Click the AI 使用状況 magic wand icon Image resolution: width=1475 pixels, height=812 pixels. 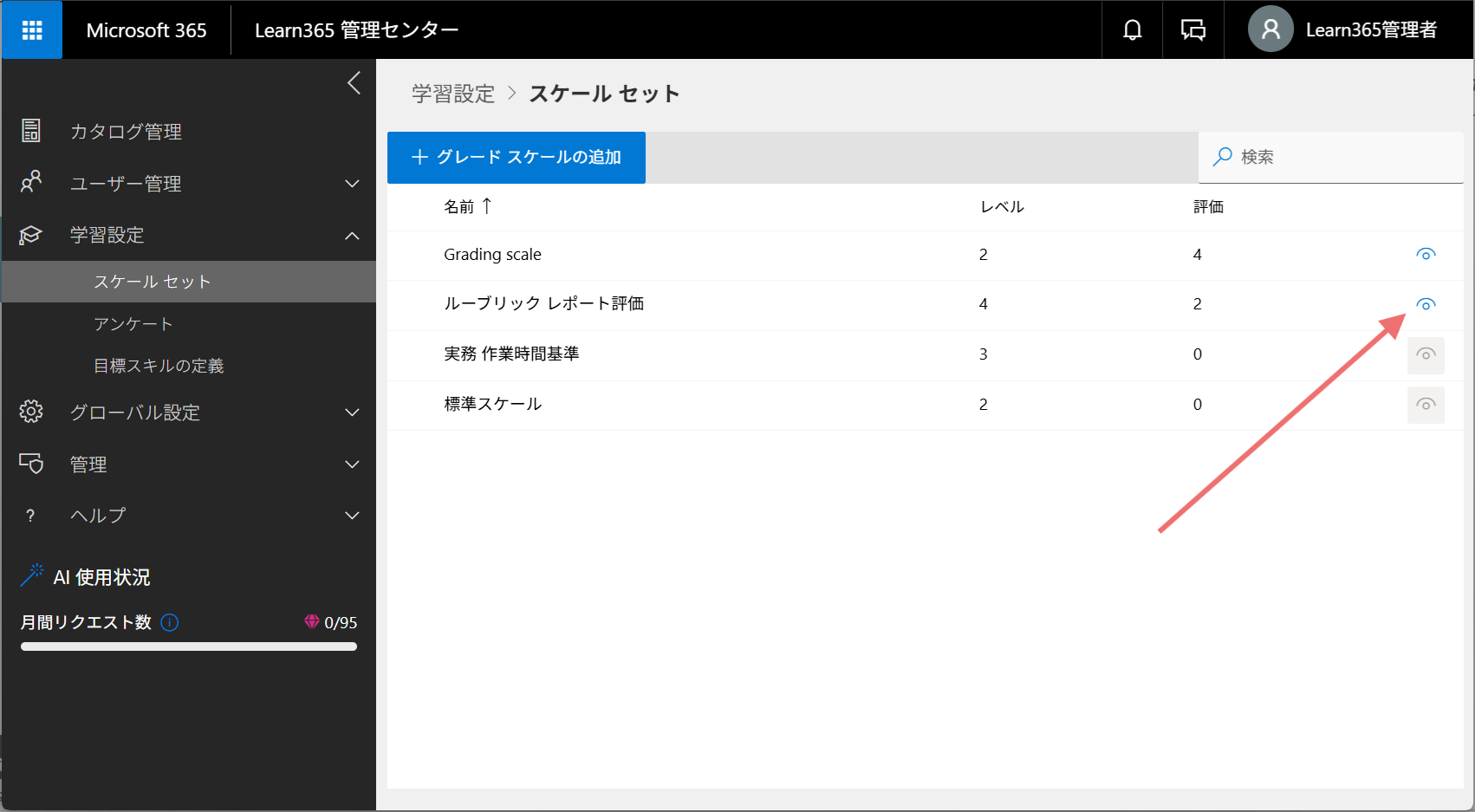click(32, 575)
